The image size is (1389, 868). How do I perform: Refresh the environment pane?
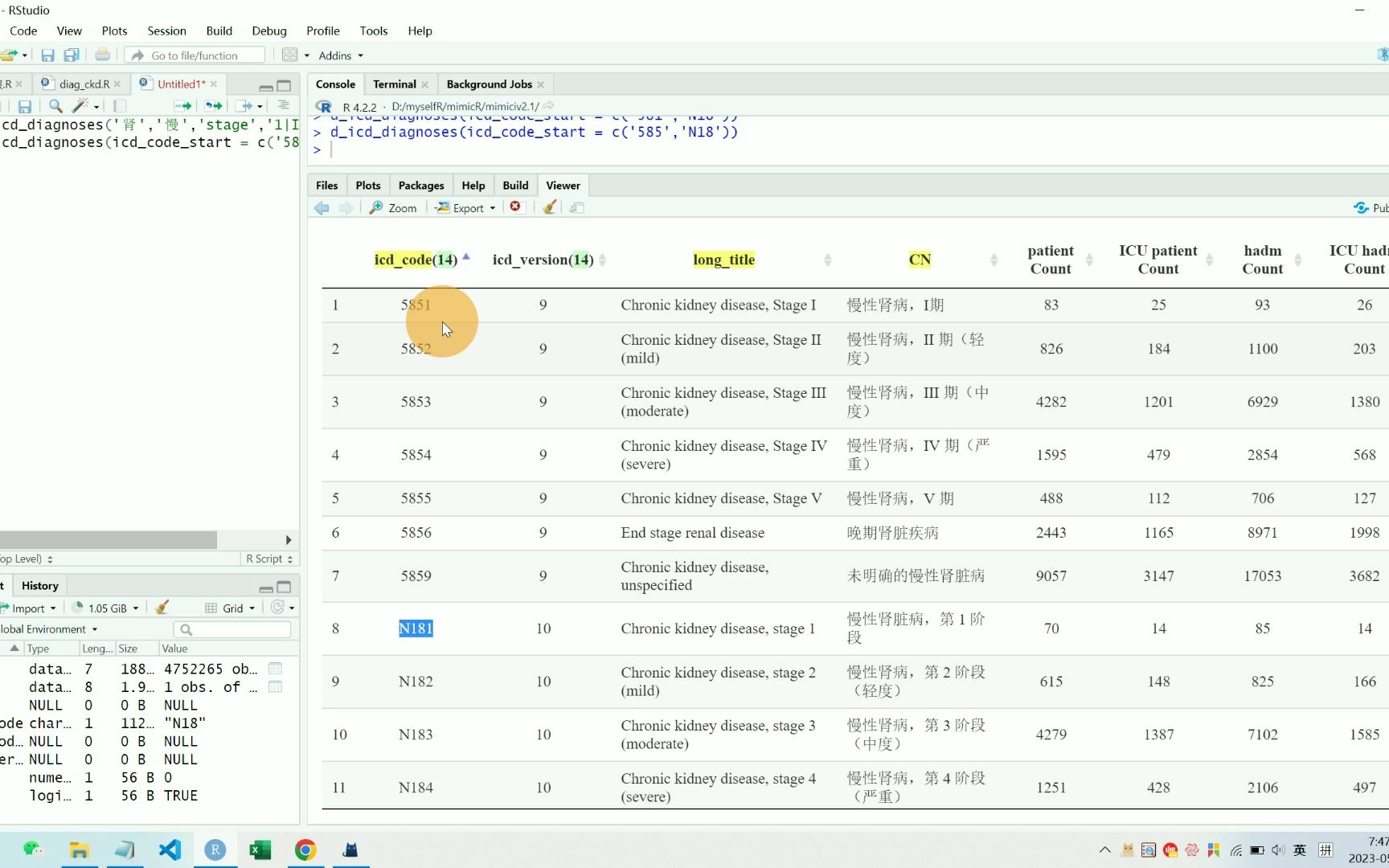(x=277, y=608)
